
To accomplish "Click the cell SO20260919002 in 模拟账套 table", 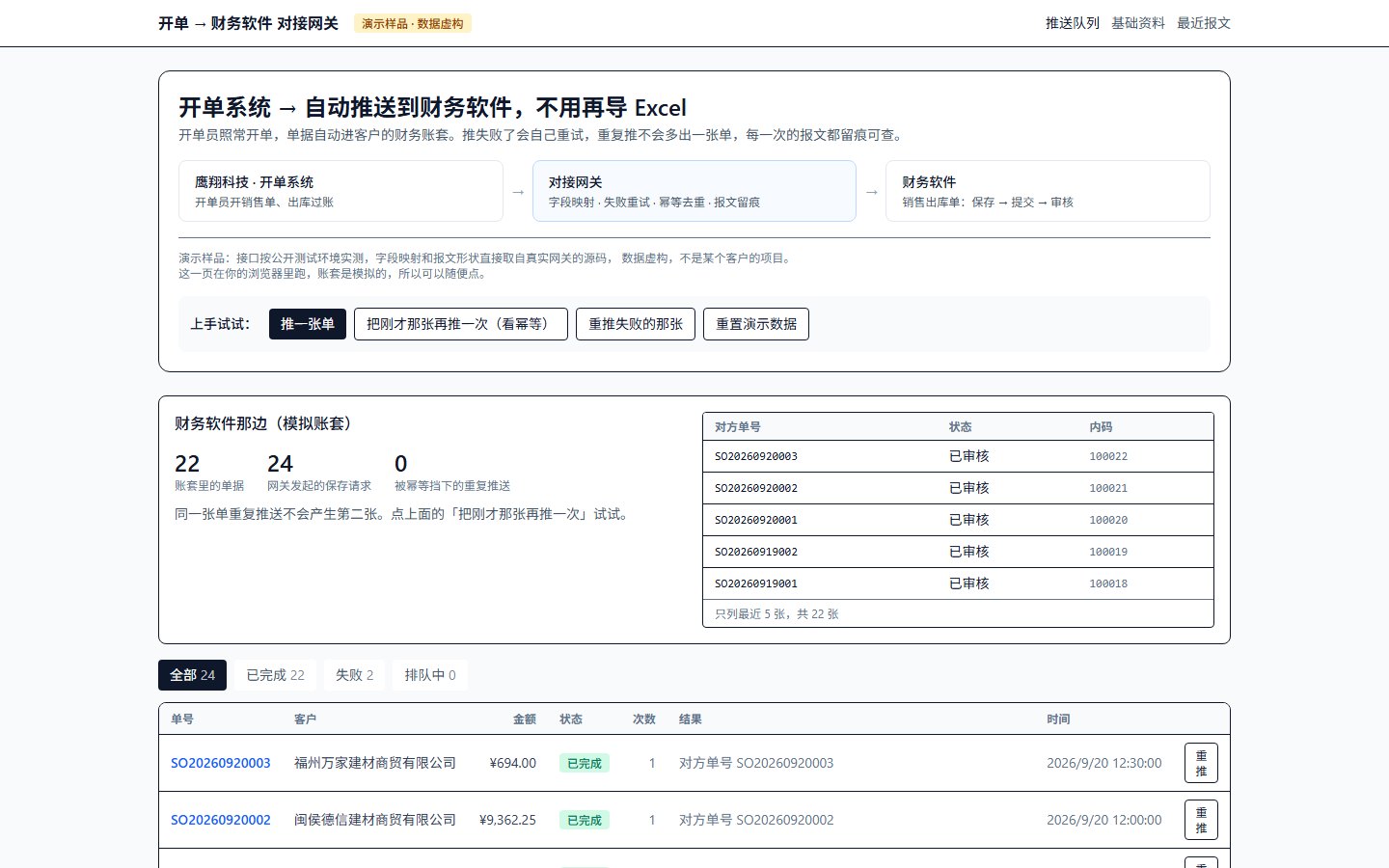I will pyautogui.click(x=756, y=552).
